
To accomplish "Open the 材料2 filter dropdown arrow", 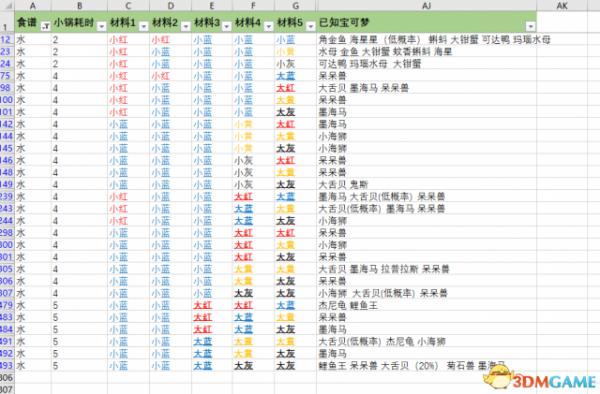I will click(186, 26).
